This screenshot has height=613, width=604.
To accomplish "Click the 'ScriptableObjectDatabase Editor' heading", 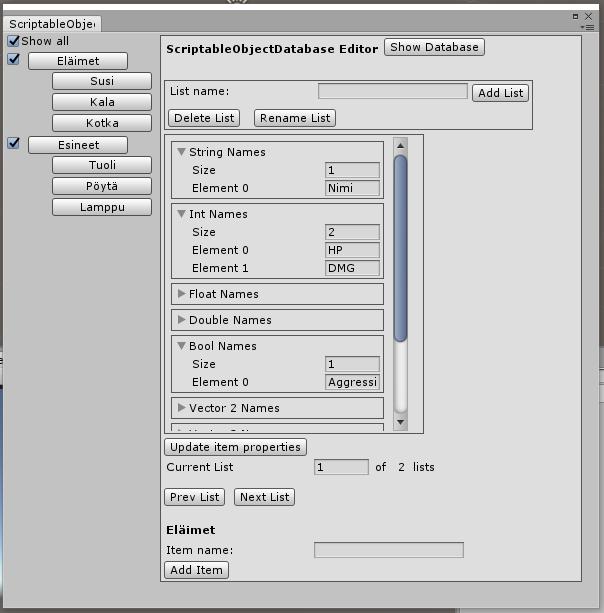I will [272, 49].
